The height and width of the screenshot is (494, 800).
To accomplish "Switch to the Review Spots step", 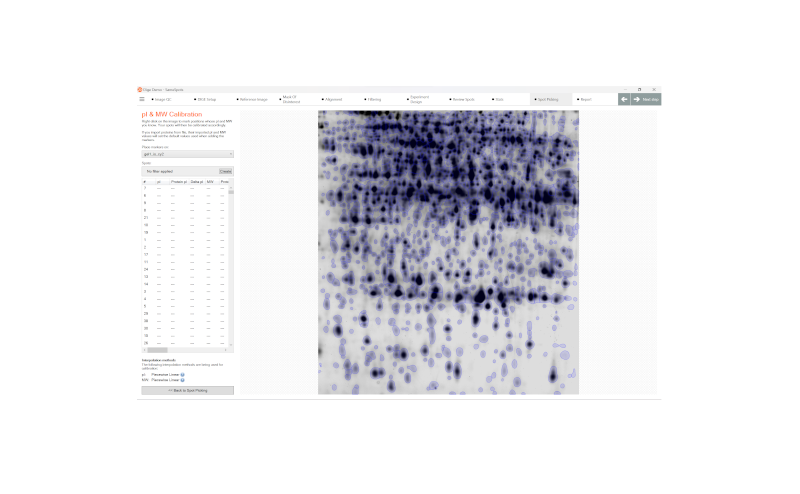I will [x=462, y=100].
